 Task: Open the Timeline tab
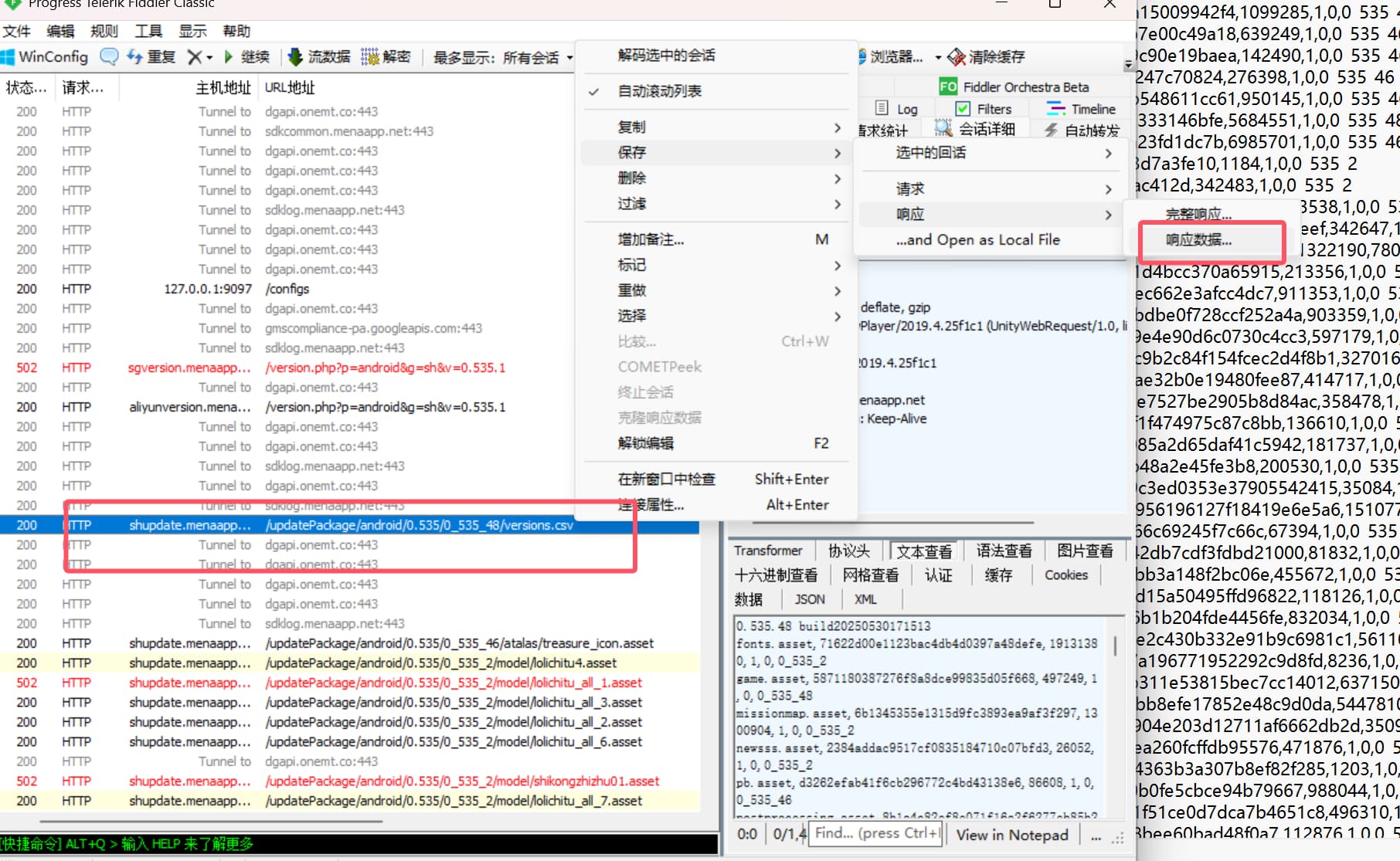(x=1082, y=109)
